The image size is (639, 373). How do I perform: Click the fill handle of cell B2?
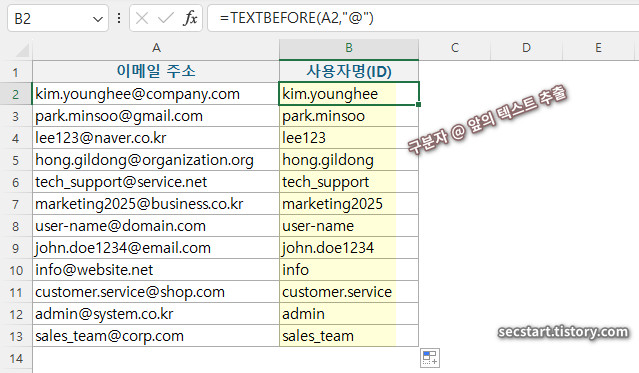click(x=419, y=105)
